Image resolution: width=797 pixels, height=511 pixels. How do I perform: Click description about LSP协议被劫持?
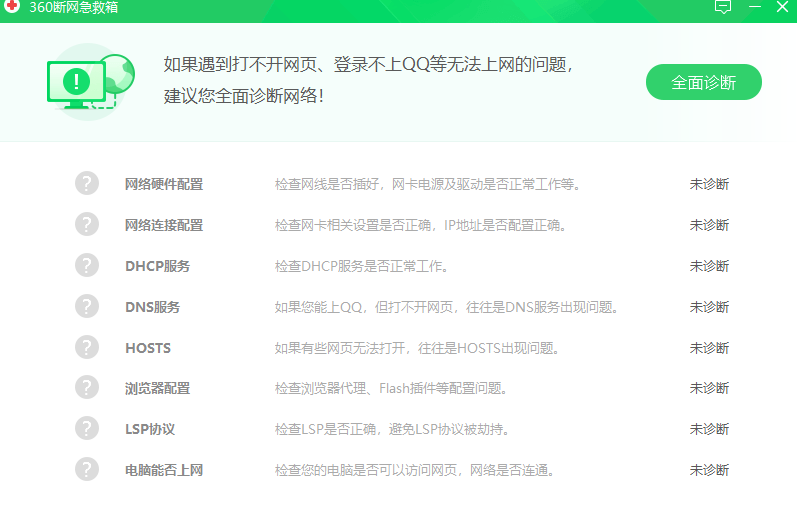pyautogui.click(x=392, y=429)
